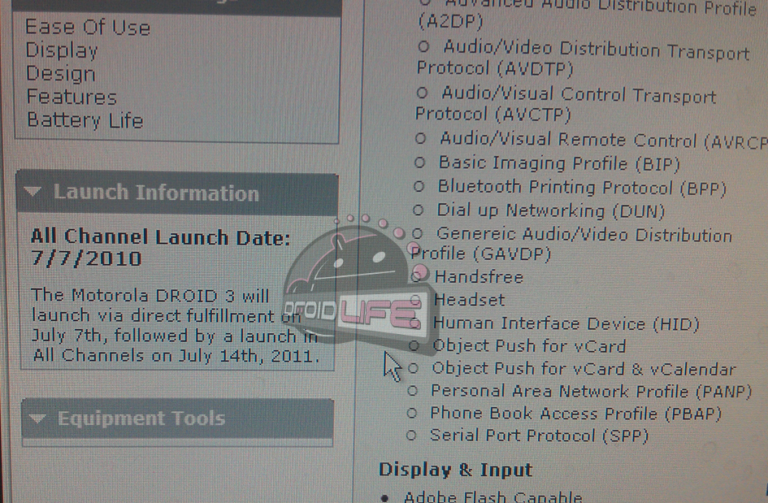Click the Dial up Networking (DUN) entry
This screenshot has width=768, height=503.
point(551,211)
